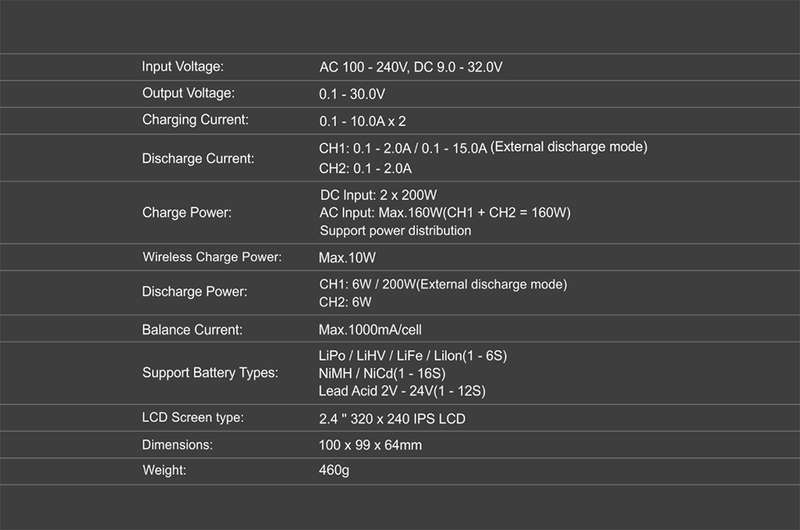Click the Output Voltage label
The width and height of the screenshot is (800, 530).
188,93
